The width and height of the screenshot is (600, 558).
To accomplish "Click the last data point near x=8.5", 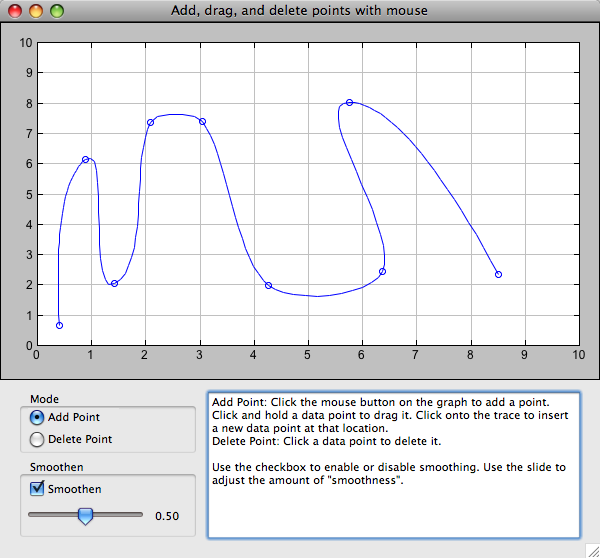I will pos(498,274).
